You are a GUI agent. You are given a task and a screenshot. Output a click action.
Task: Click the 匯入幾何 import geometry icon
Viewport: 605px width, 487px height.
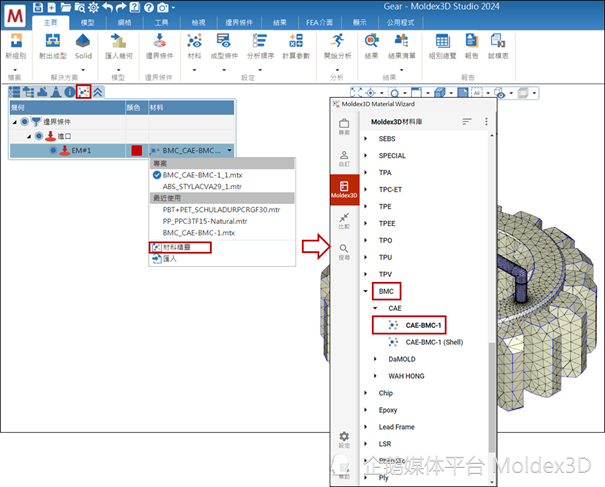coord(118,41)
